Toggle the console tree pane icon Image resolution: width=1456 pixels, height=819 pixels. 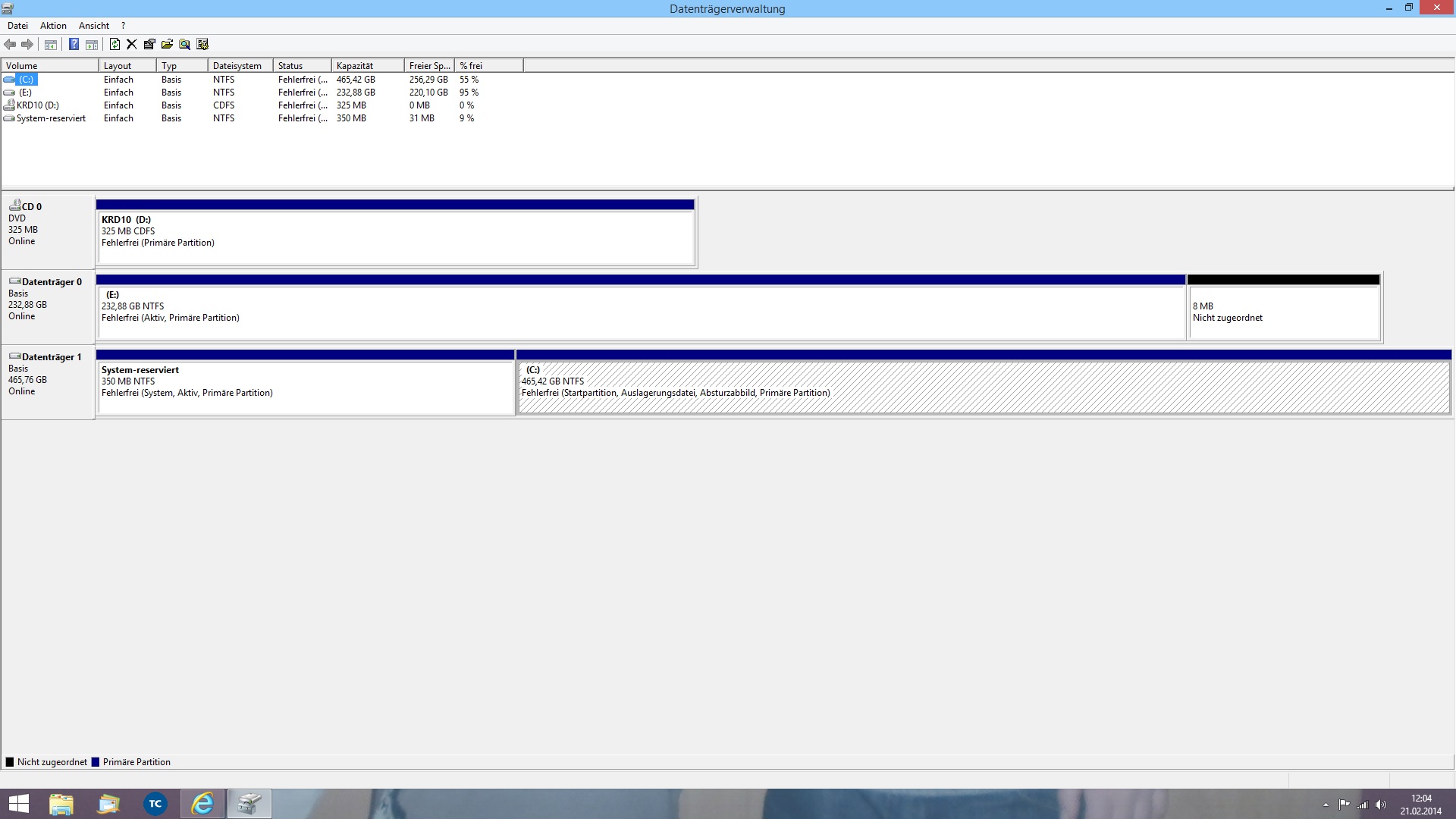(x=51, y=45)
